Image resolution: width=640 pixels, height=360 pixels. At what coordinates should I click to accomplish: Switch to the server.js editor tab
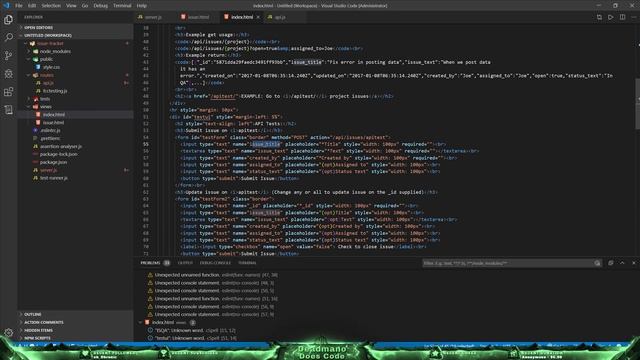point(153,17)
